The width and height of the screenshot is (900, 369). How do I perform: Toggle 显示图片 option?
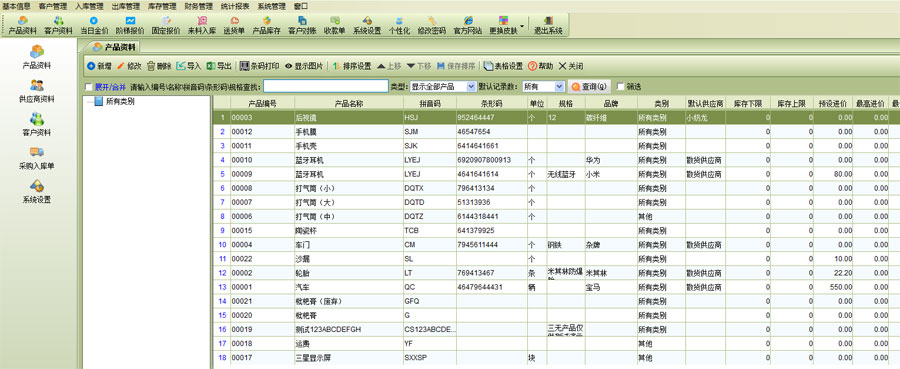304,66
